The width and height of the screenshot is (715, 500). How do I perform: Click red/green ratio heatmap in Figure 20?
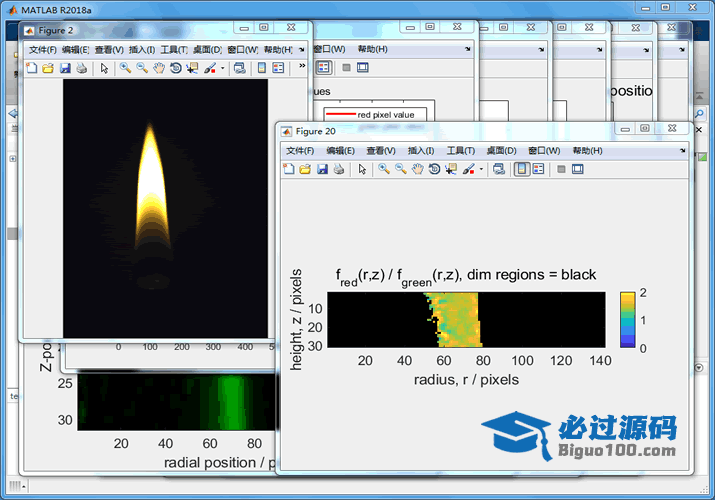coord(466,320)
